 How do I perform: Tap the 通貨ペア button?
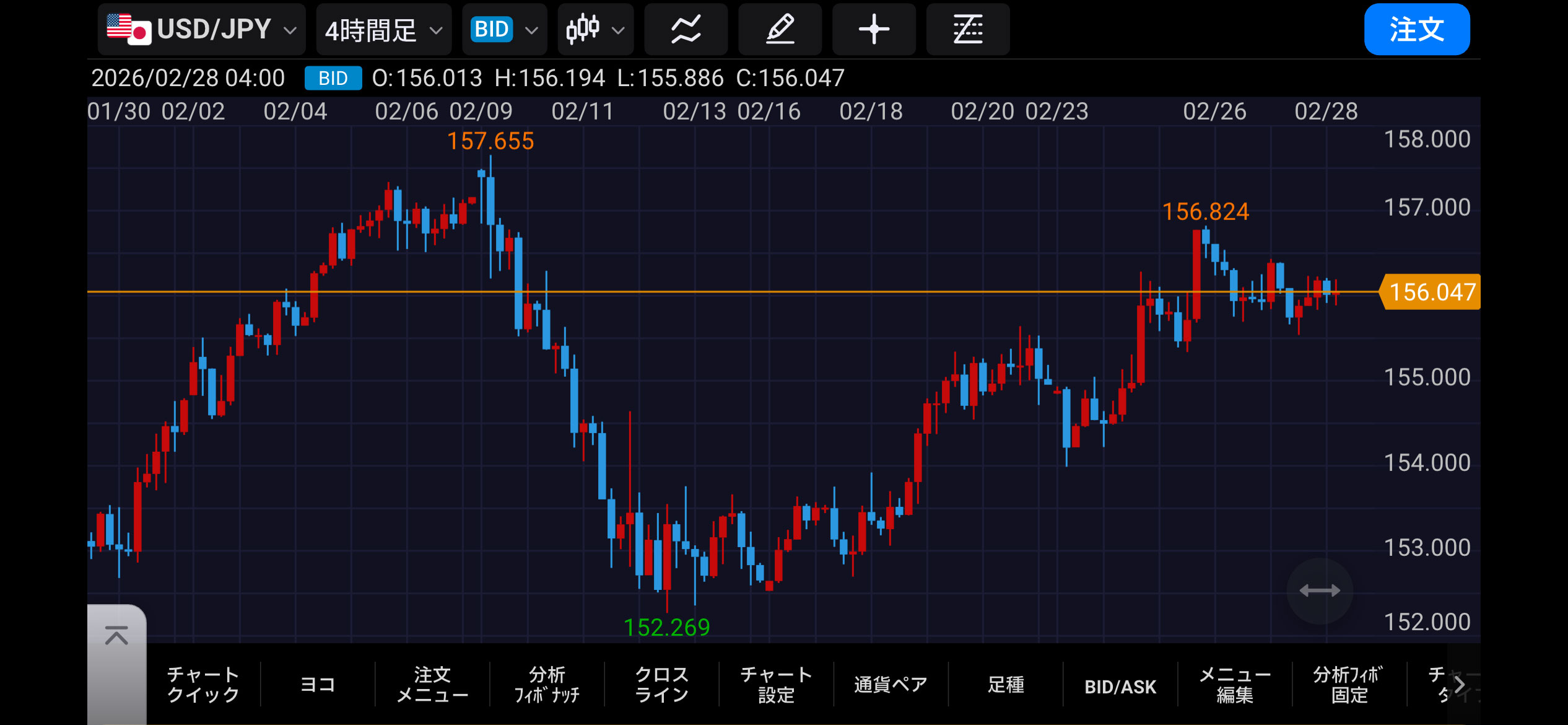[891, 684]
